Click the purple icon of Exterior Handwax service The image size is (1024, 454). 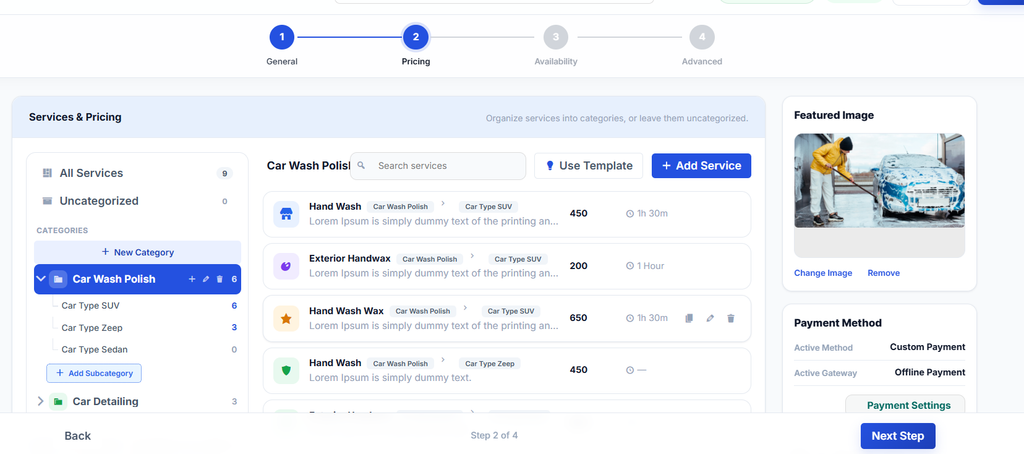(x=286, y=266)
